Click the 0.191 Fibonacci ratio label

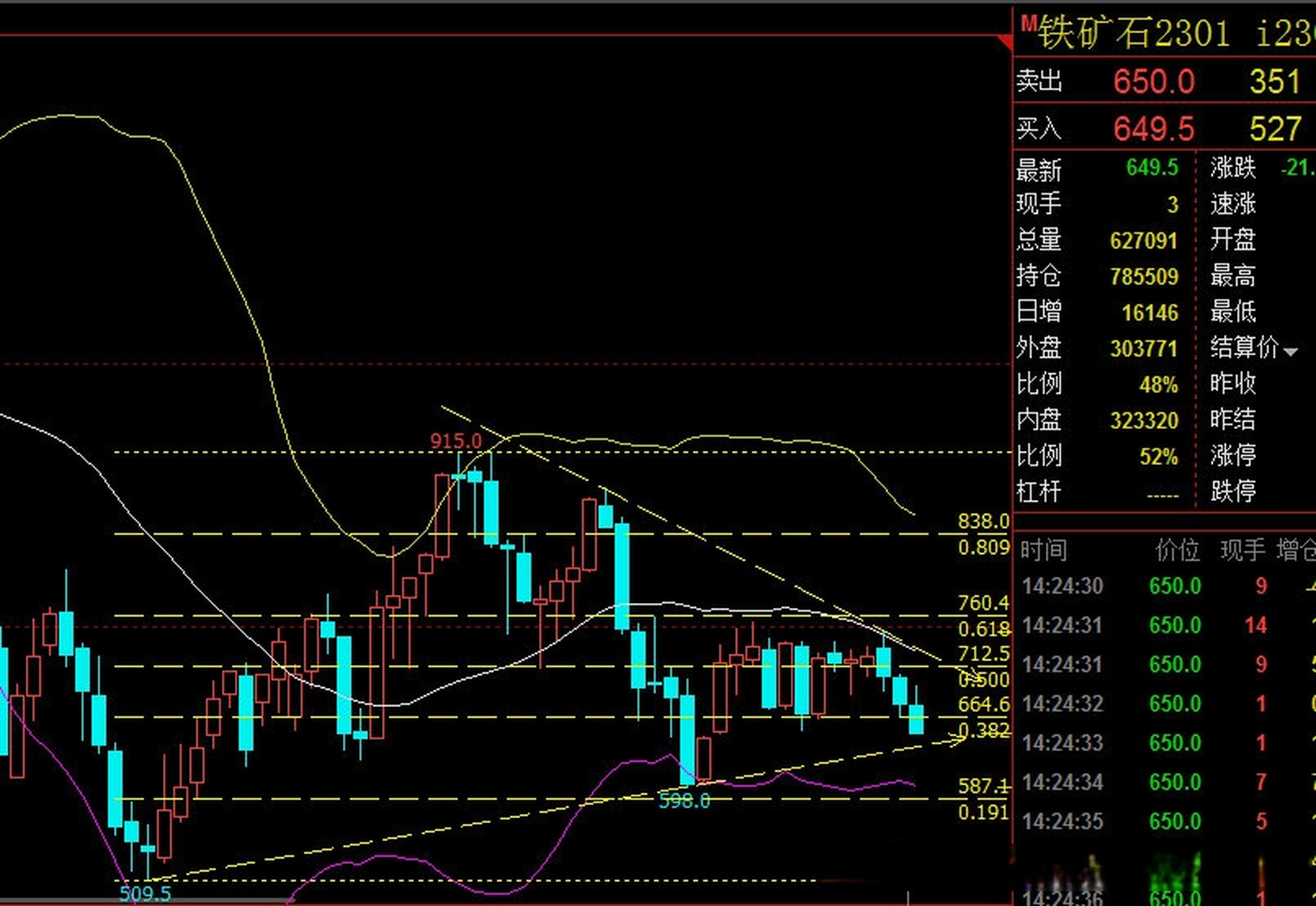pos(983,812)
